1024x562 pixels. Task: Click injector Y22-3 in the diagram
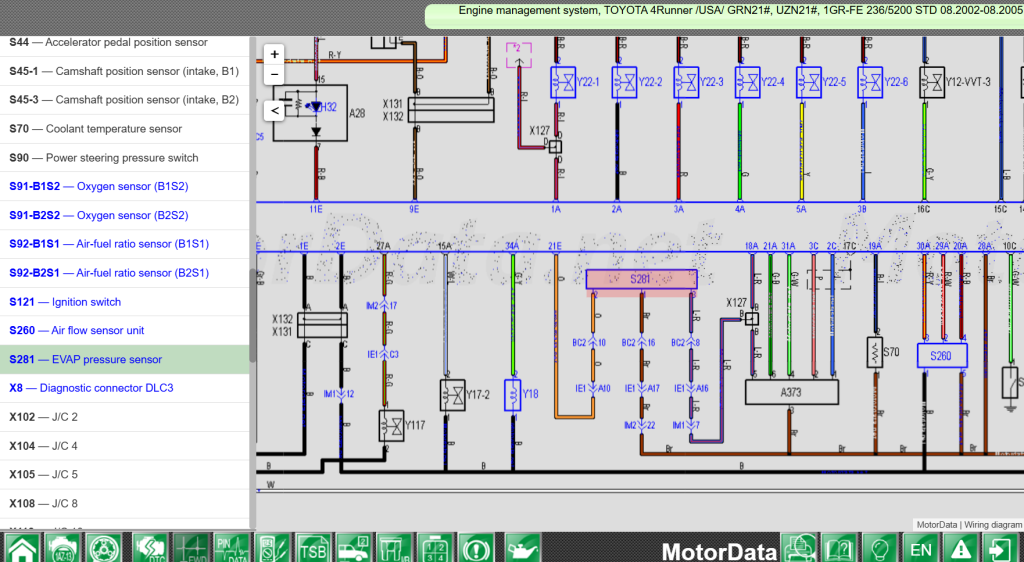(686, 82)
